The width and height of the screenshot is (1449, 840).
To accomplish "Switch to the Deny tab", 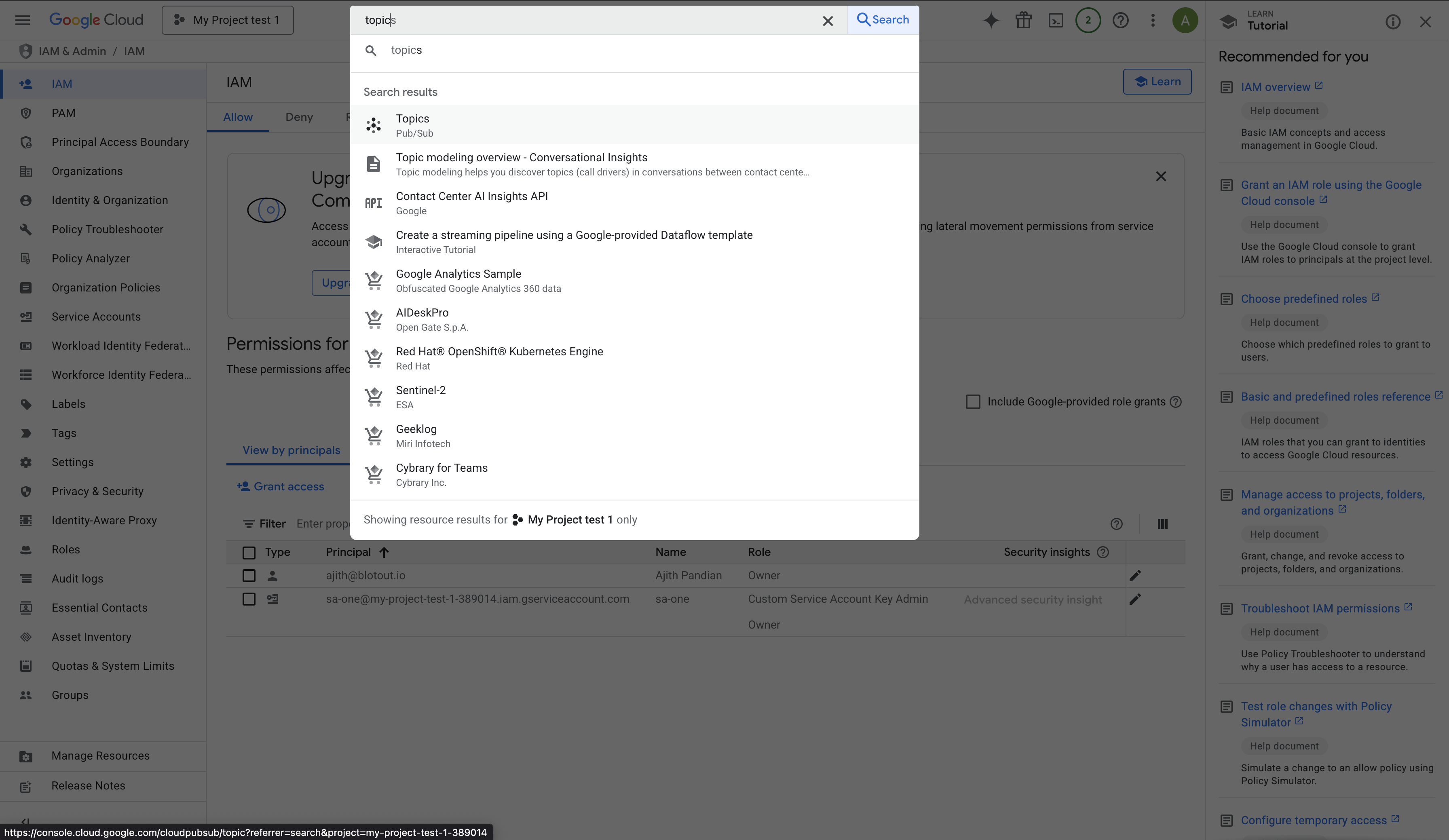I will click(x=299, y=117).
